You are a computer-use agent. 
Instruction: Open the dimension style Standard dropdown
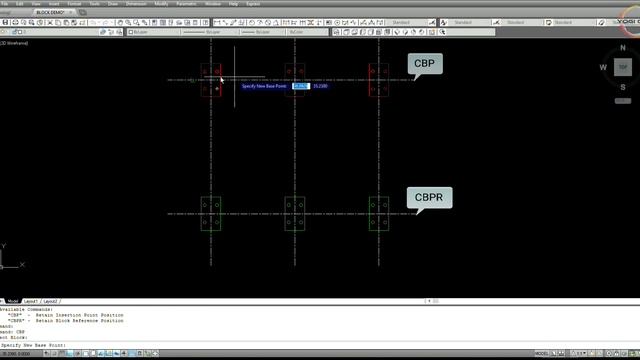pos(406,22)
